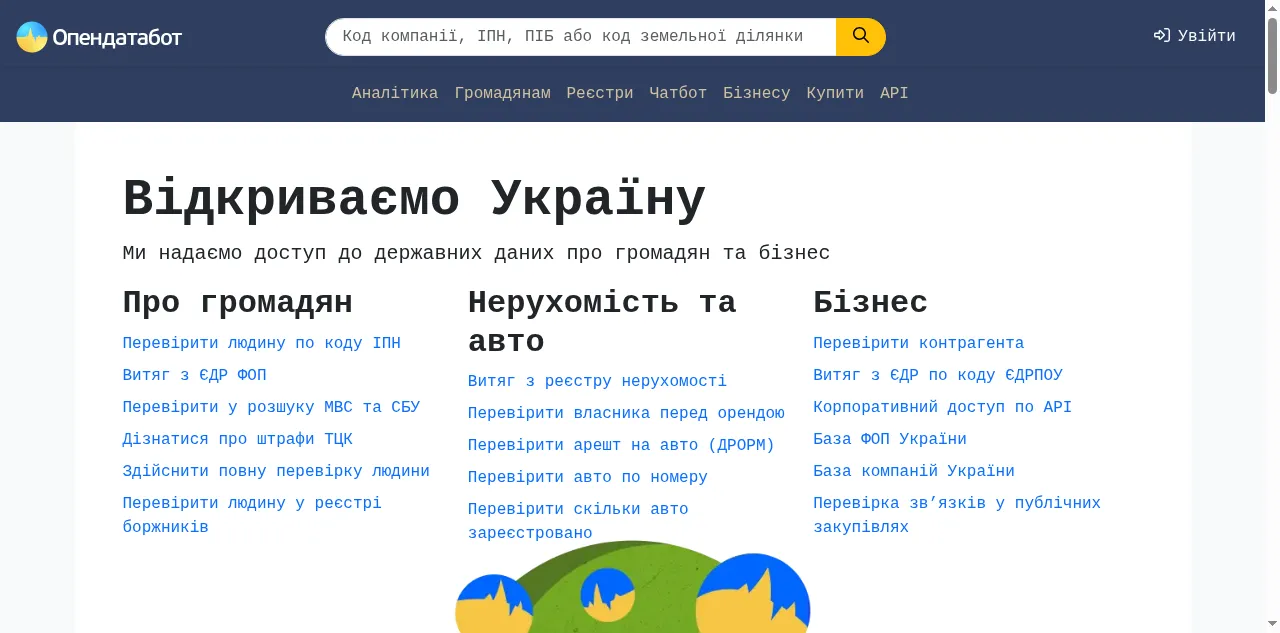The height and width of the screenshot is (633, 1280).
Task: Open Витяг з ЄДР по коду ЄДРПОУ
Action: pyautogui.click(x=938, y=375)
